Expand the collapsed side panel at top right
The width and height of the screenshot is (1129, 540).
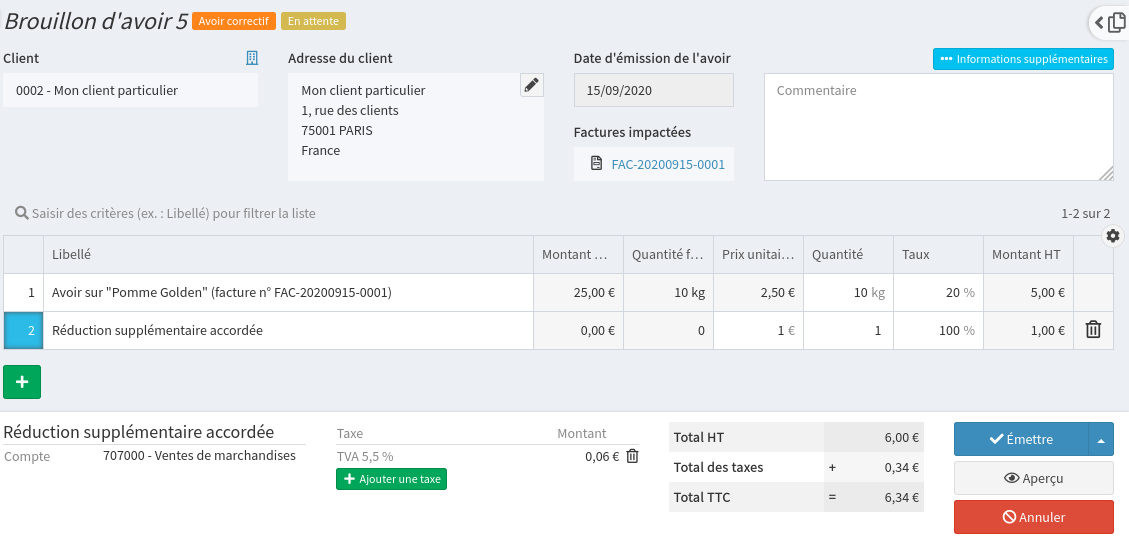coord(1109,22)
